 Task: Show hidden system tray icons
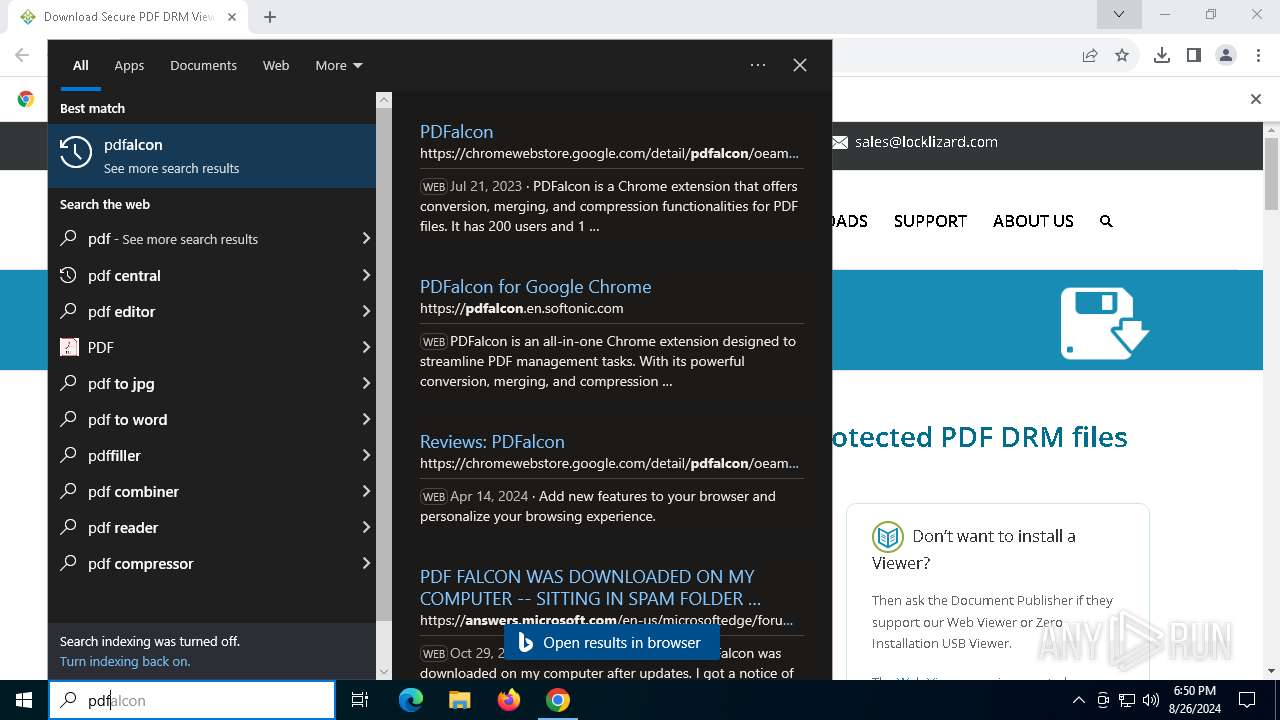(x=1078, y=700)
